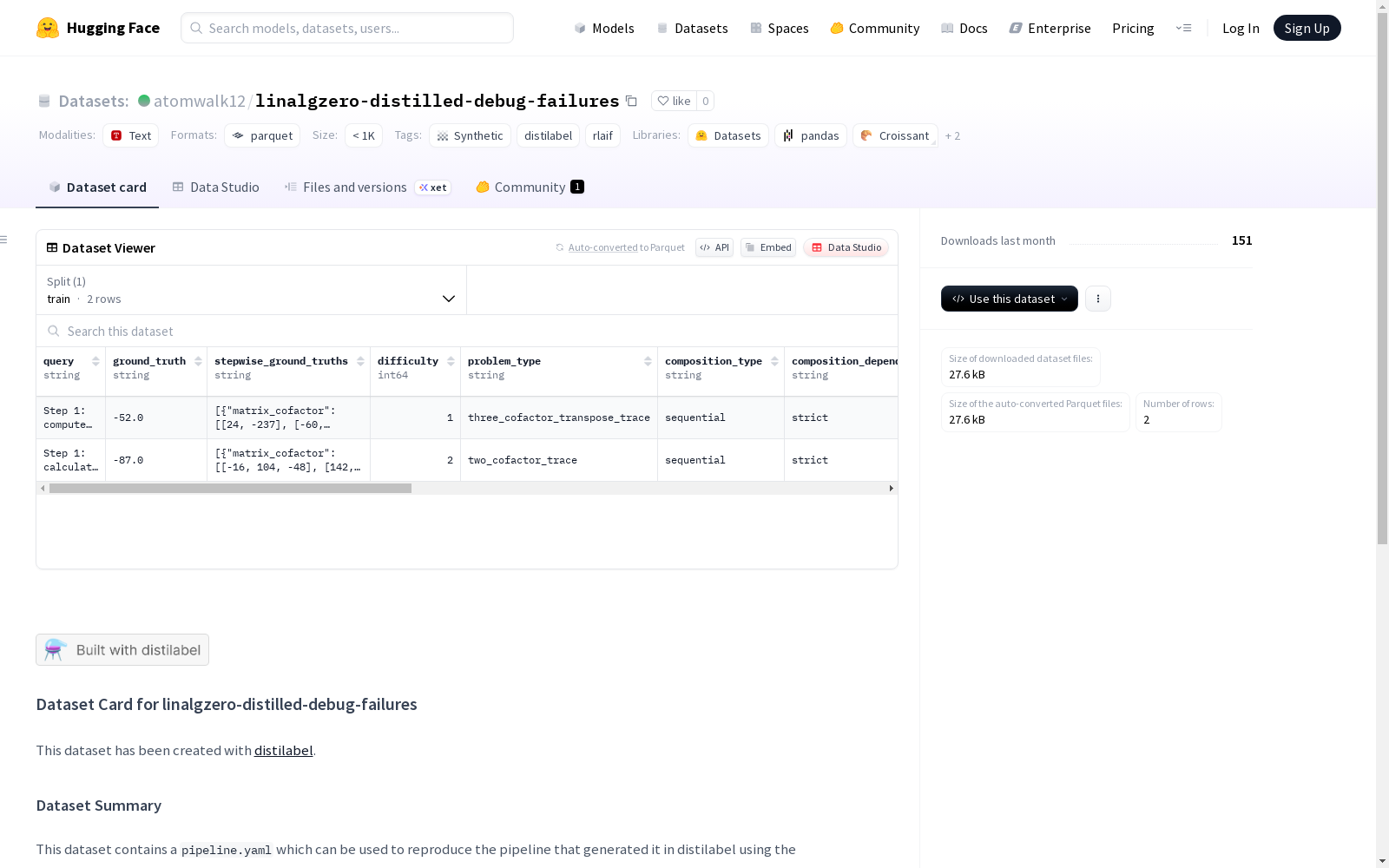Copy dataset name with the copy icon

(631, 101)
